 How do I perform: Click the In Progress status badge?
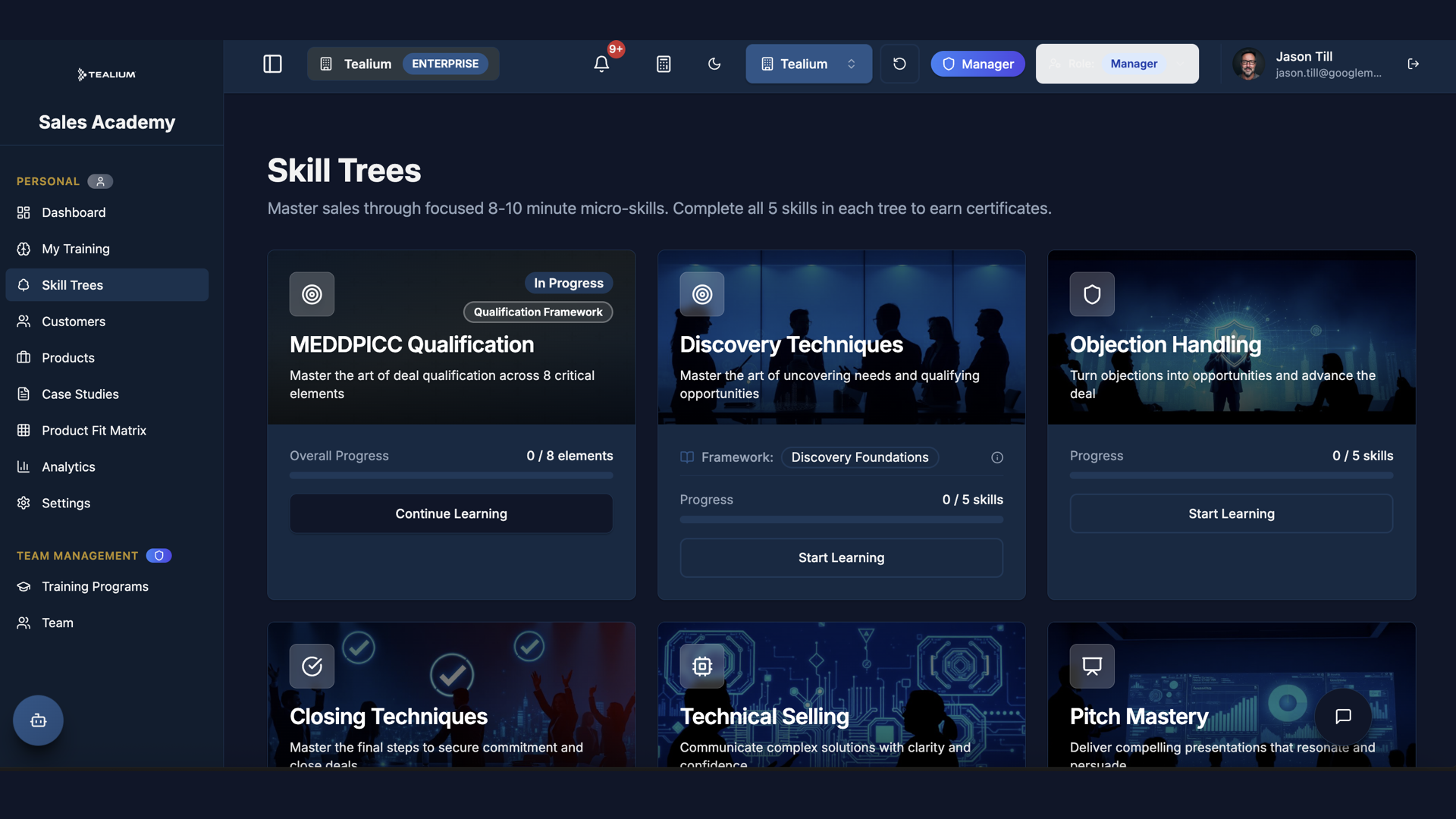(x=569, y=284)
